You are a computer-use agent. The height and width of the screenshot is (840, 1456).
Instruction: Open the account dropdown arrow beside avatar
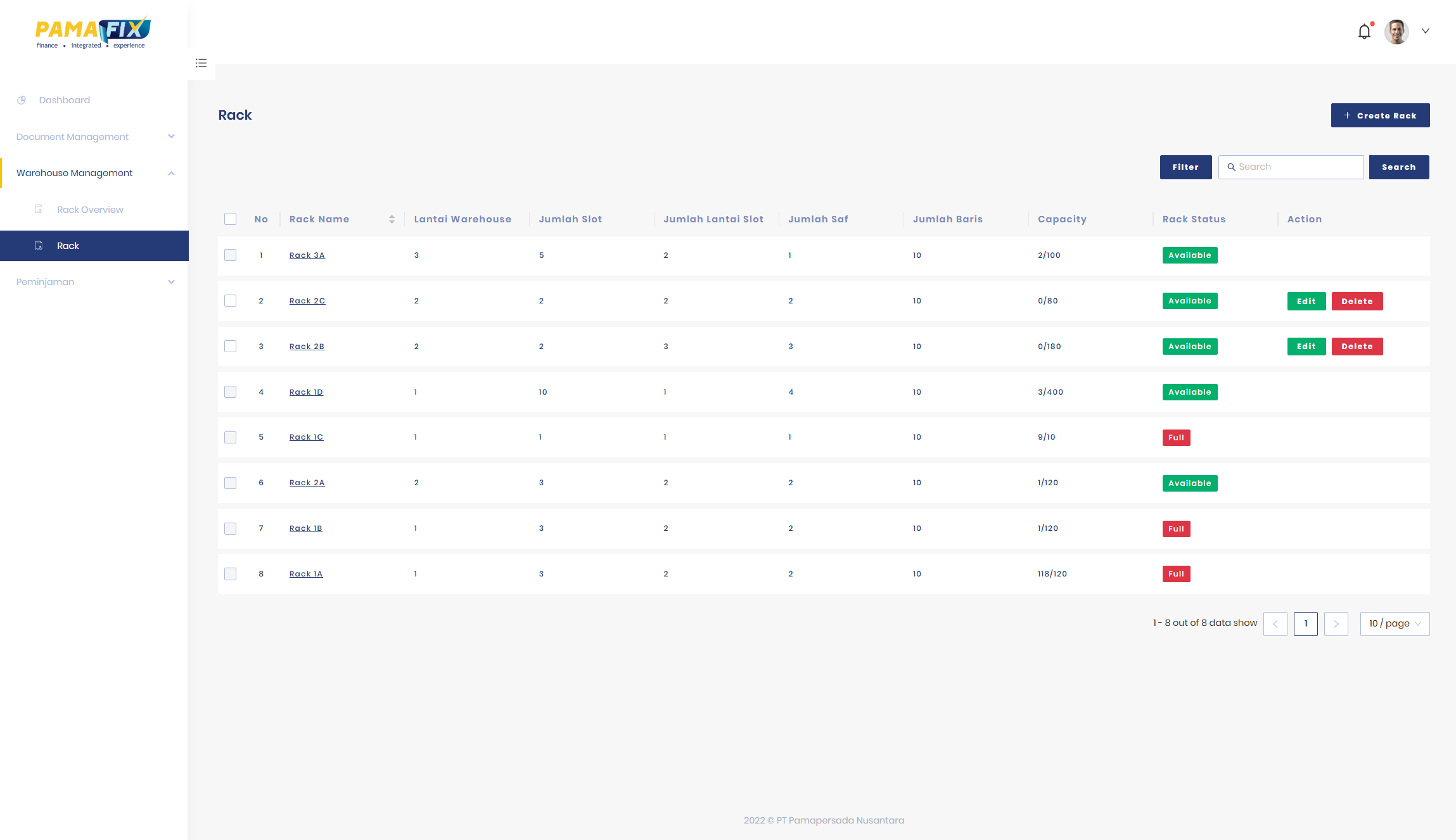pyautogui.click(x=1426, y=31)
